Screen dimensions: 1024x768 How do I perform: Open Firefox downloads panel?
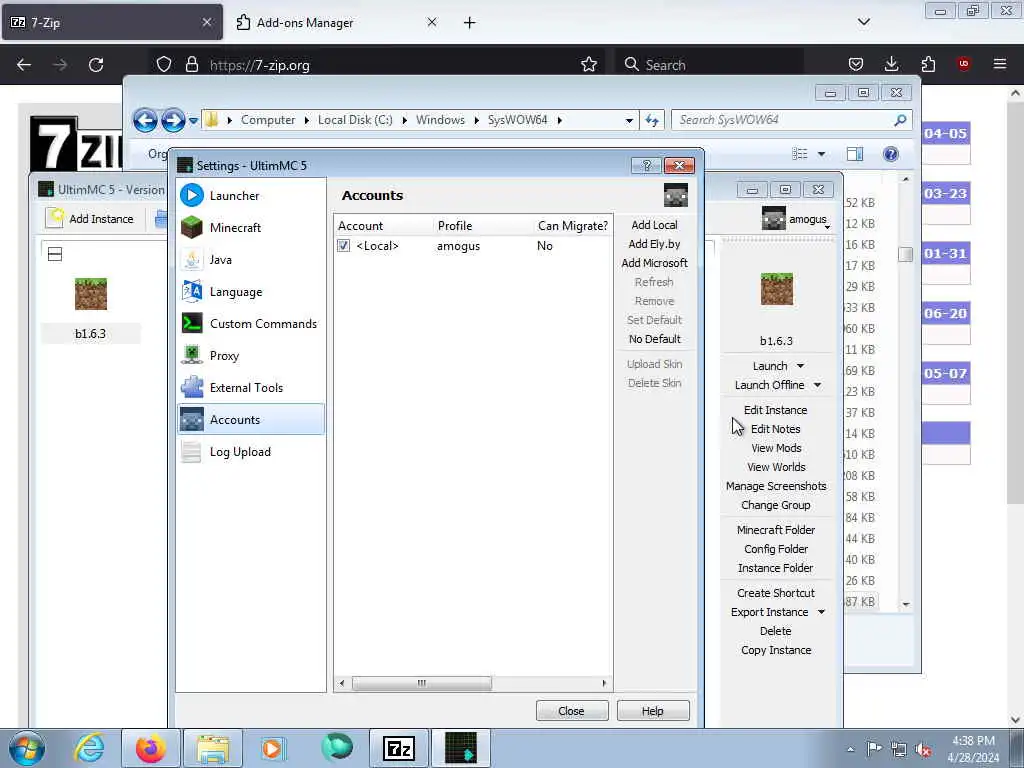891,64
